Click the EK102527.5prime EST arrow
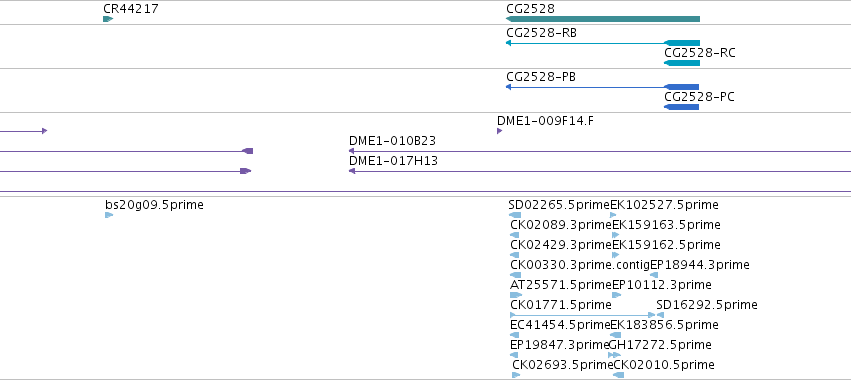This screenshot has width=851, height=380. pyautogui.click(x=613, y=215)
